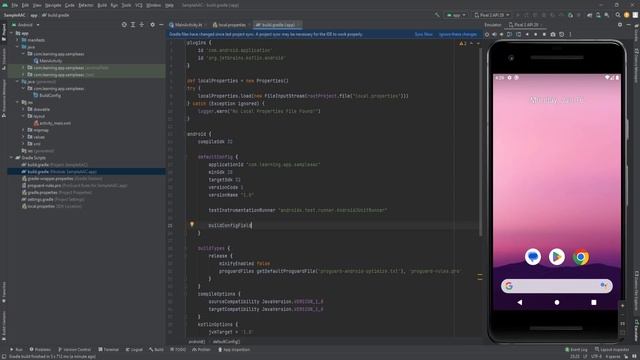Click the Expand All icon in Project panel

(x=133, y=25)
